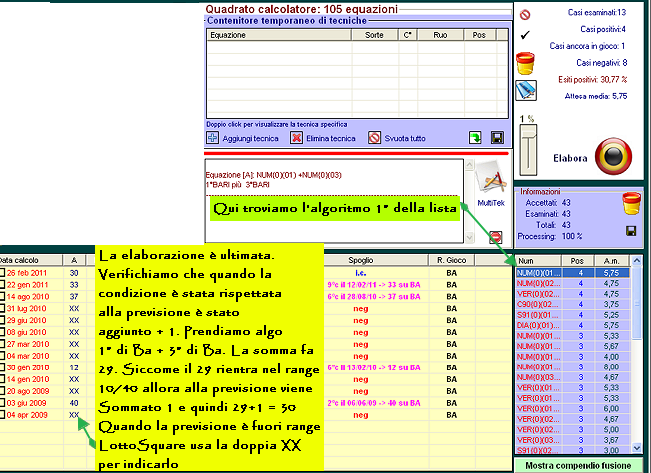Click the green arrow import icon in techniques container
This screenshot has width=651, height=473.
tap(475, 137)
